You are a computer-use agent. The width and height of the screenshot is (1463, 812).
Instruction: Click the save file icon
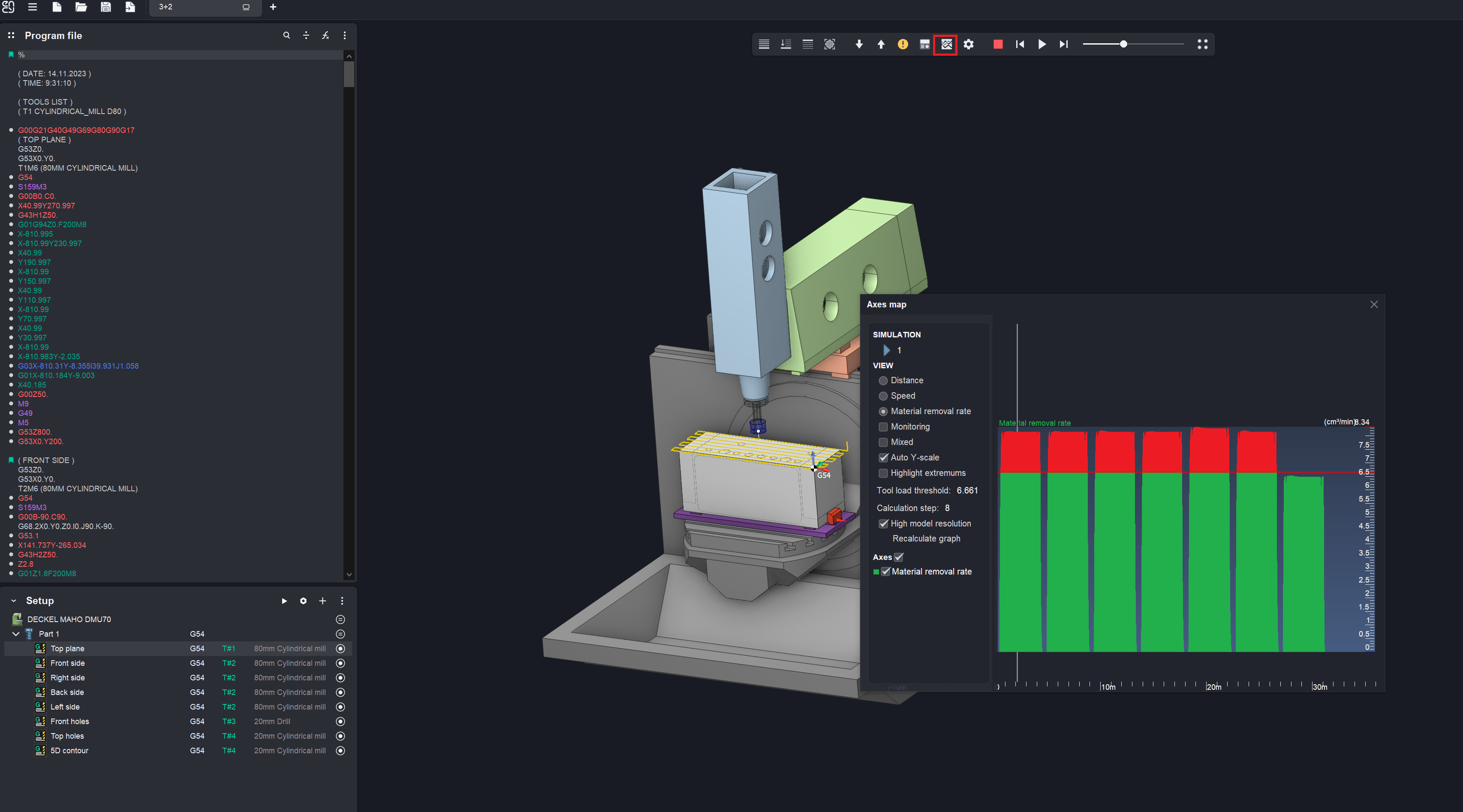pyautogui.click(x=105, y=7)
